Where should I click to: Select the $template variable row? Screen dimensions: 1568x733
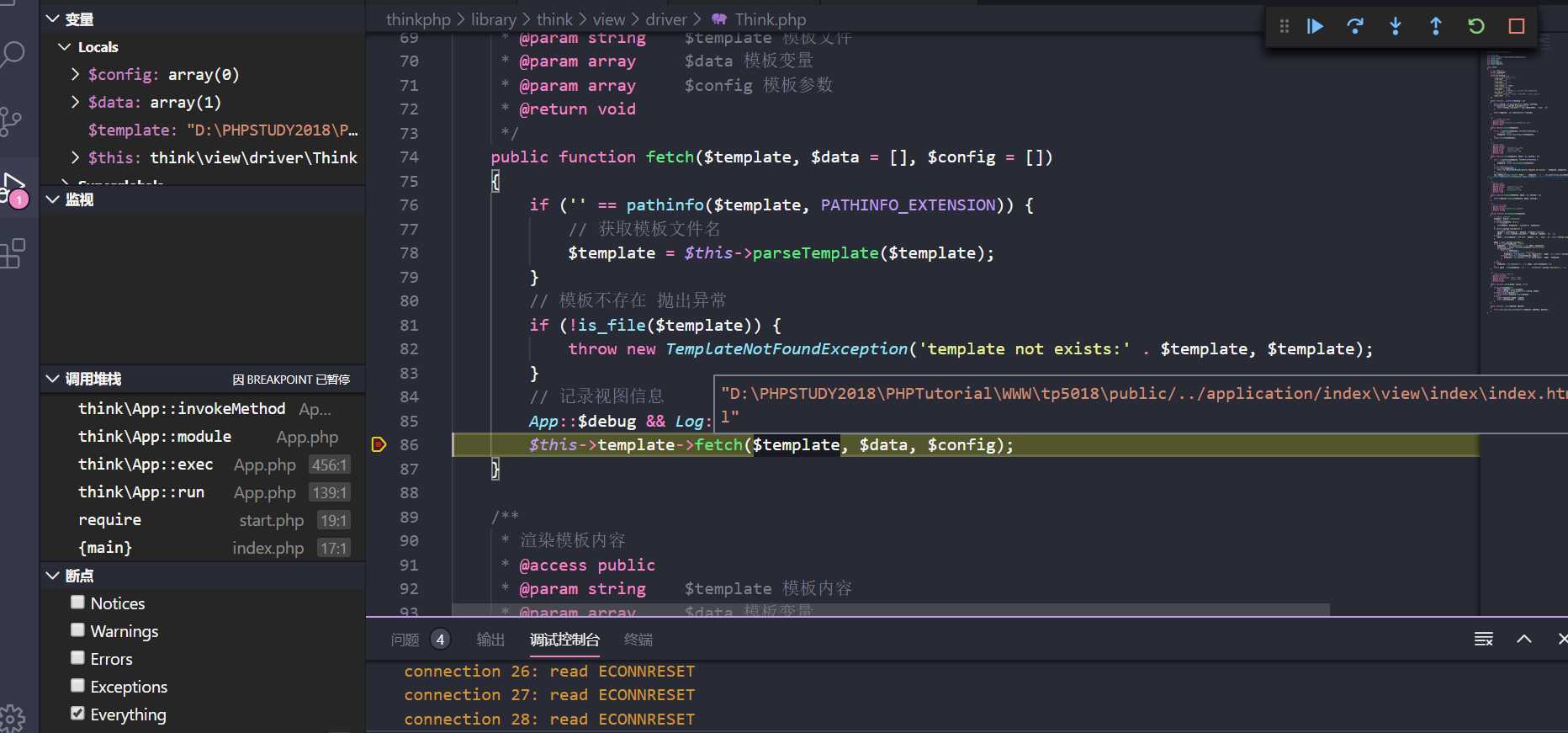coord(203,130)
